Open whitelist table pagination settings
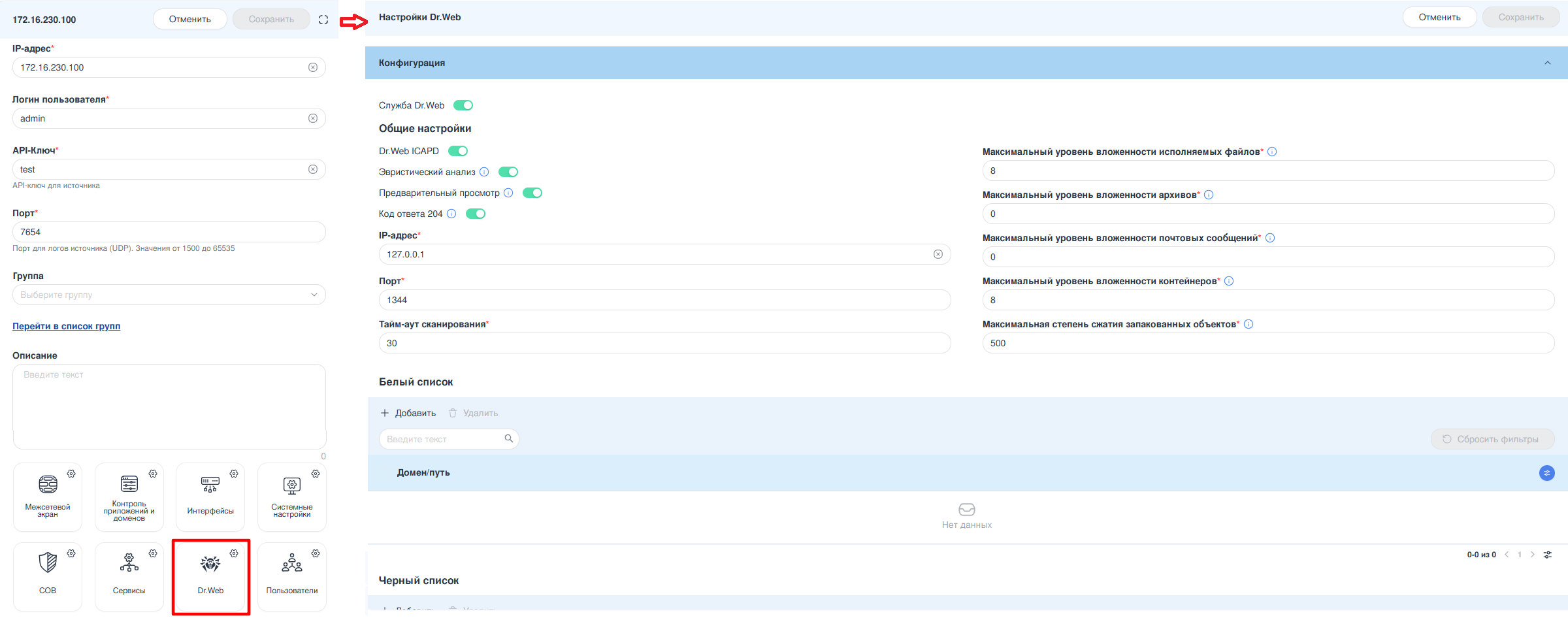This screenshot has width=1568, height=620. 1547,555
